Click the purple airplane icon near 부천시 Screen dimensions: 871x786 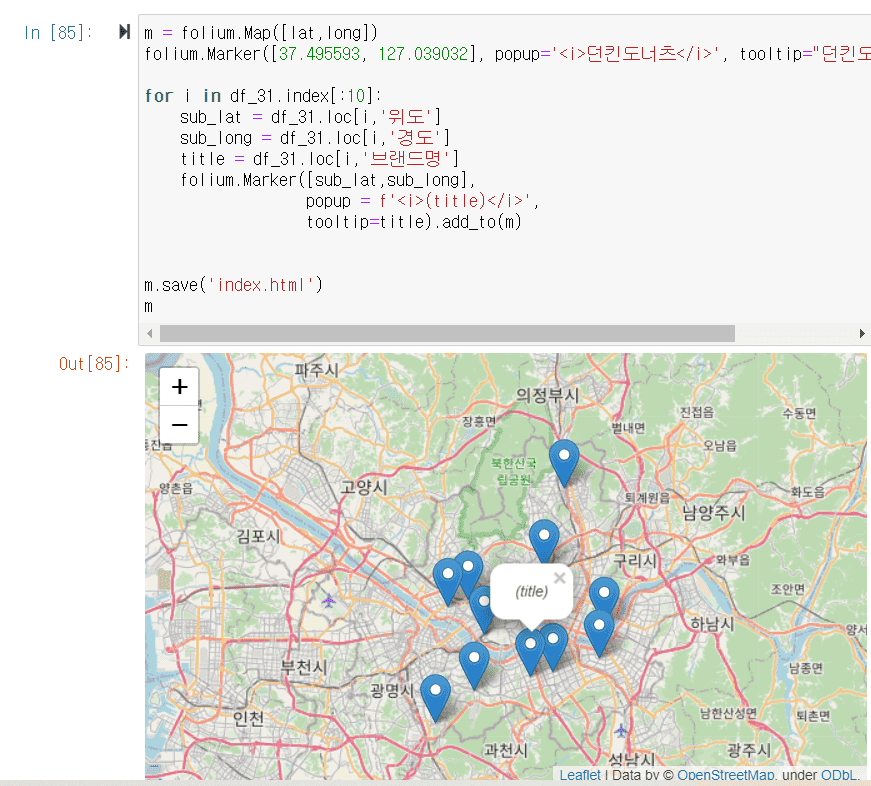330,600
